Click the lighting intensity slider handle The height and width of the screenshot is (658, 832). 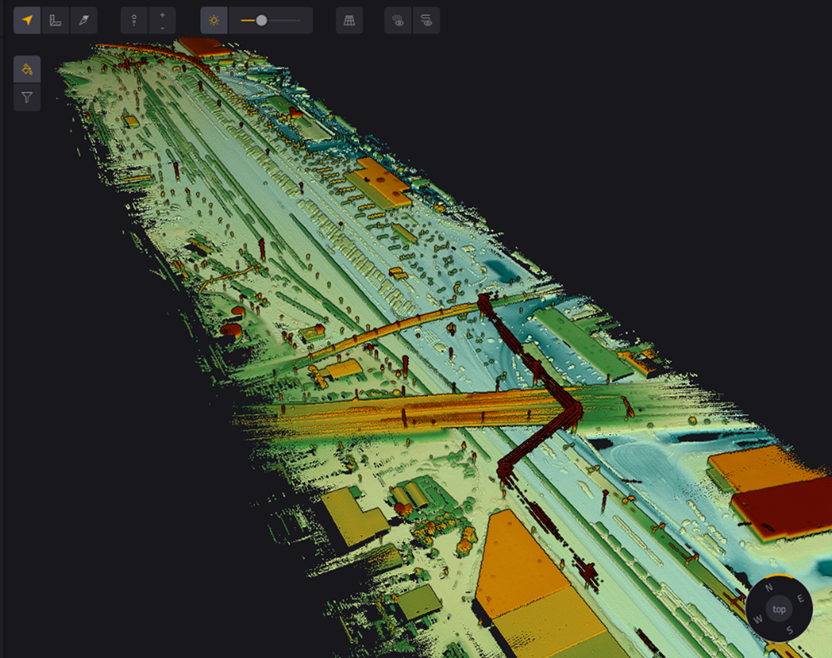(x=261, y=20)
